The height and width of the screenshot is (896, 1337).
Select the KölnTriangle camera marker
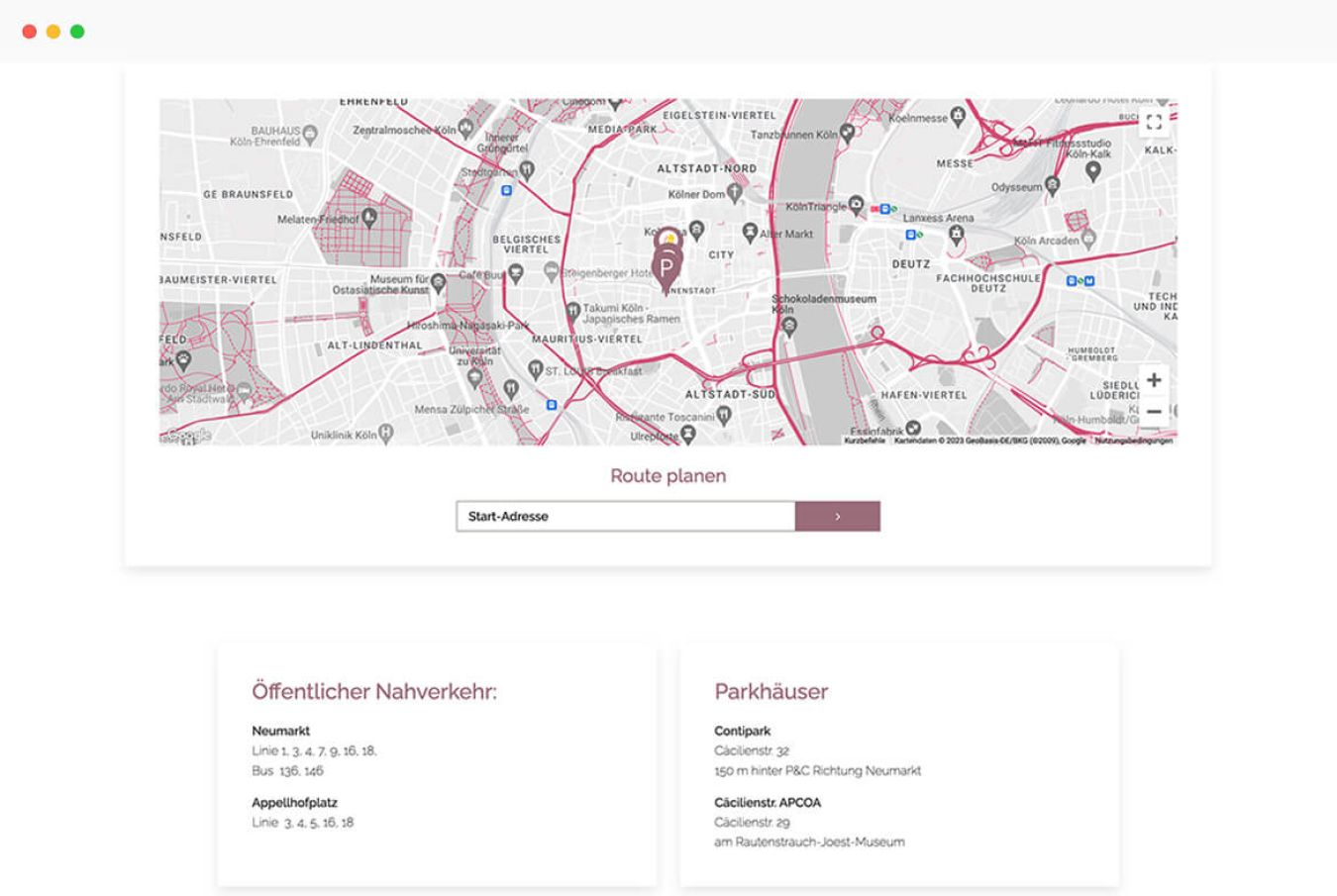pyautogui.click(x=856, y=205)
